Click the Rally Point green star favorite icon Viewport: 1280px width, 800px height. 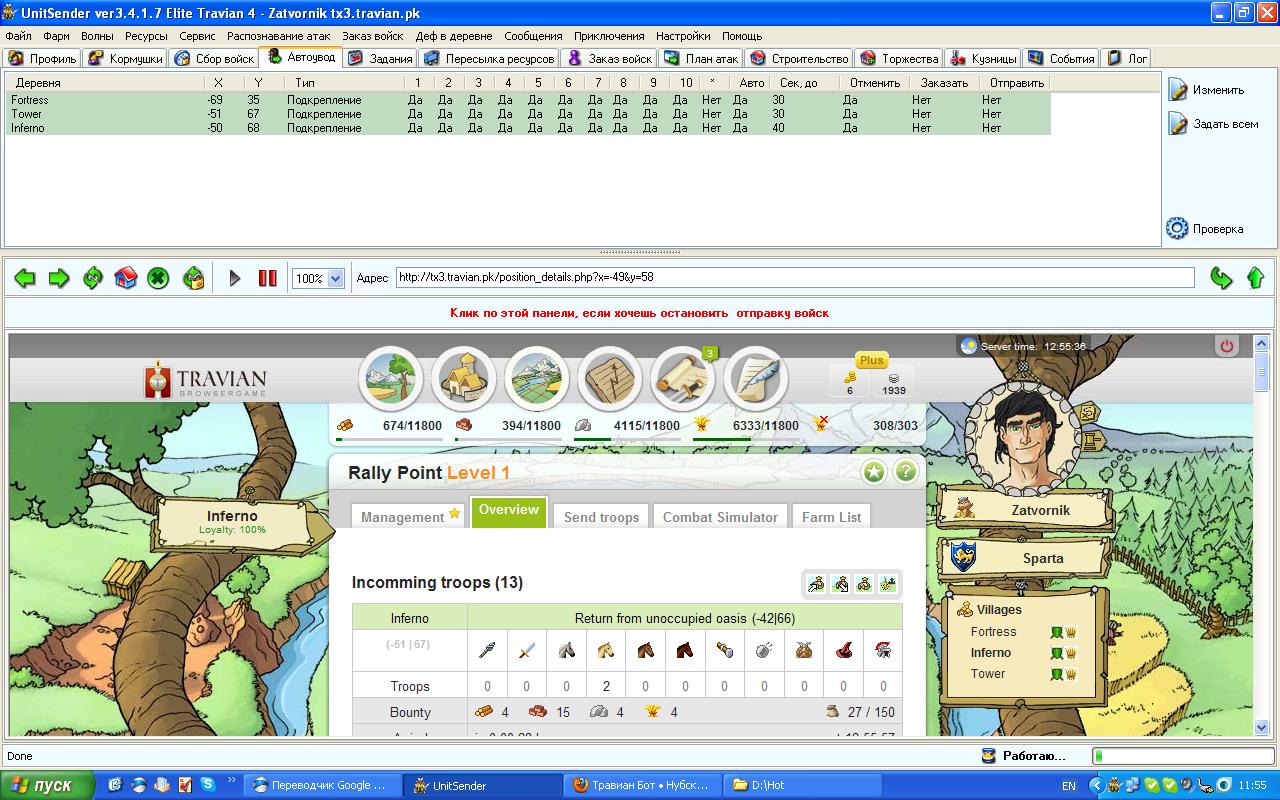(874, 471)
